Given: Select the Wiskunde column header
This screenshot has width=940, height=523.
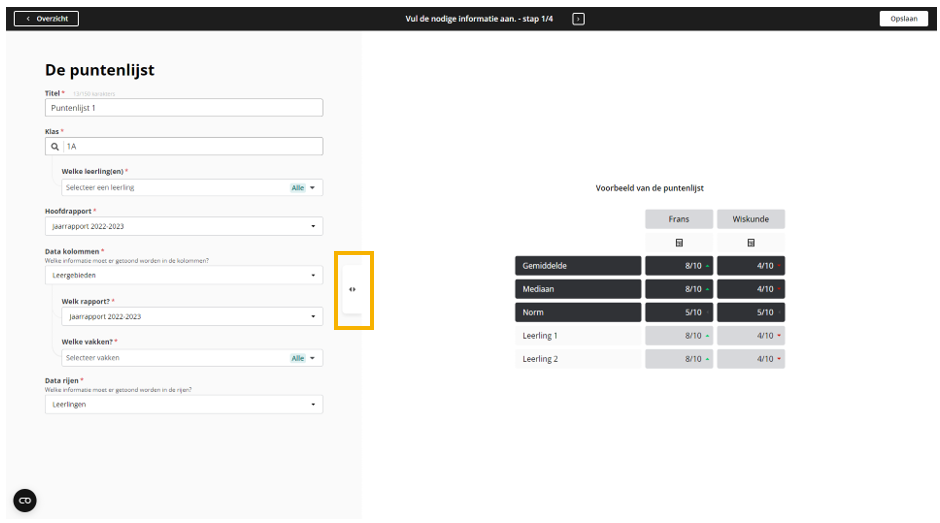Looking at the screenshot, I should (x=751, y=219).
